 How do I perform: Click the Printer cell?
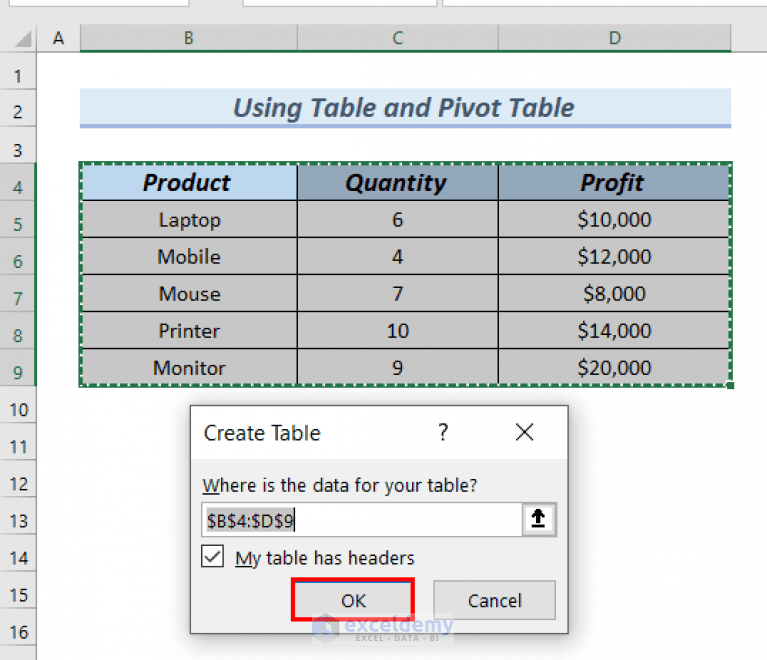(189, 331)
